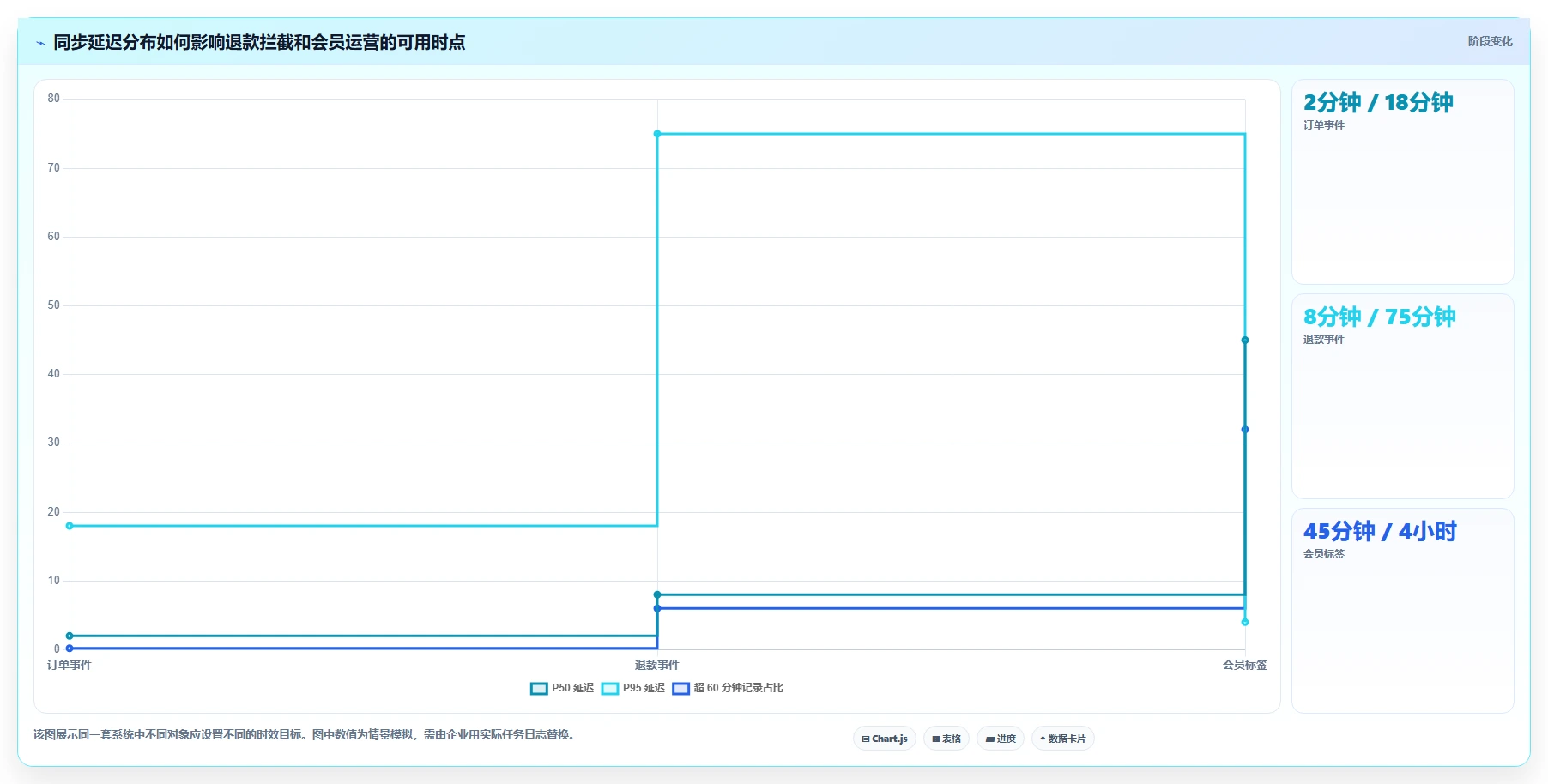
Task: Click the y-axis tick label 50
Action: click(54, 305)
